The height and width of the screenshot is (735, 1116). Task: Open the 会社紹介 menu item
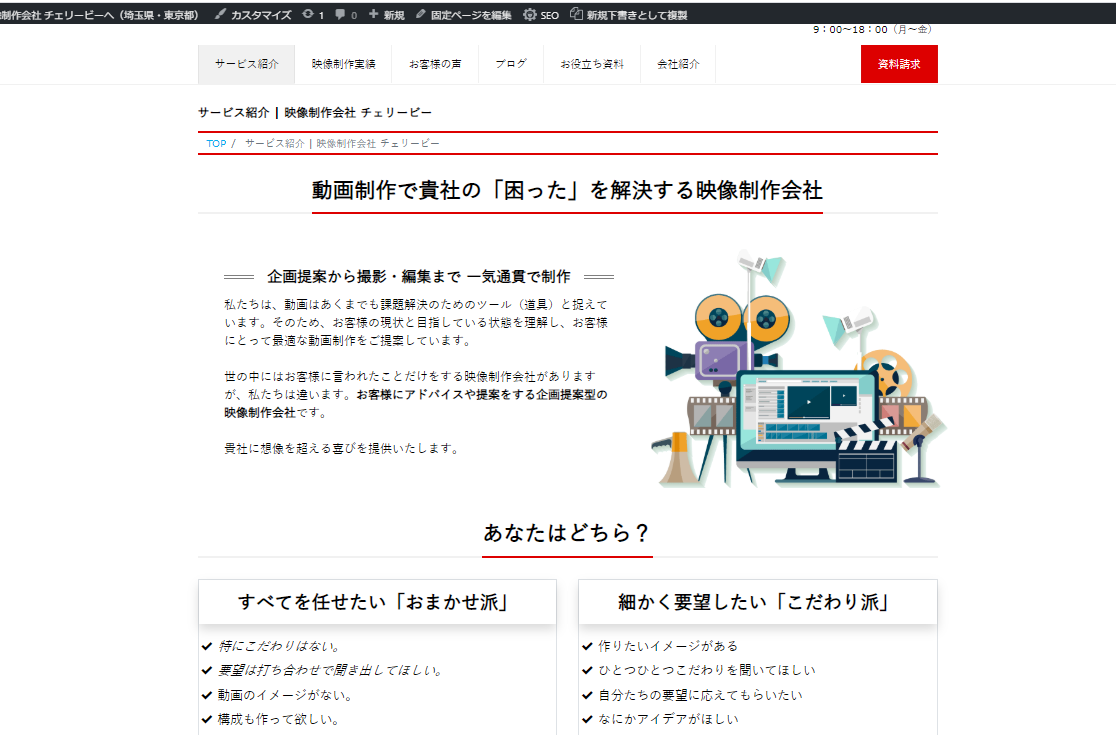(x=678, y=64)
